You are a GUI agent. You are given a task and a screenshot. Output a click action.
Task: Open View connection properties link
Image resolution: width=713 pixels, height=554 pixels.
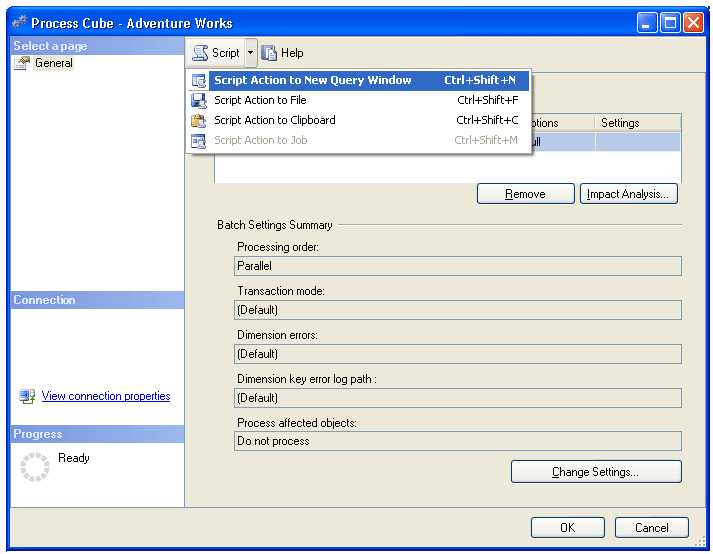(x=106, y=396)
